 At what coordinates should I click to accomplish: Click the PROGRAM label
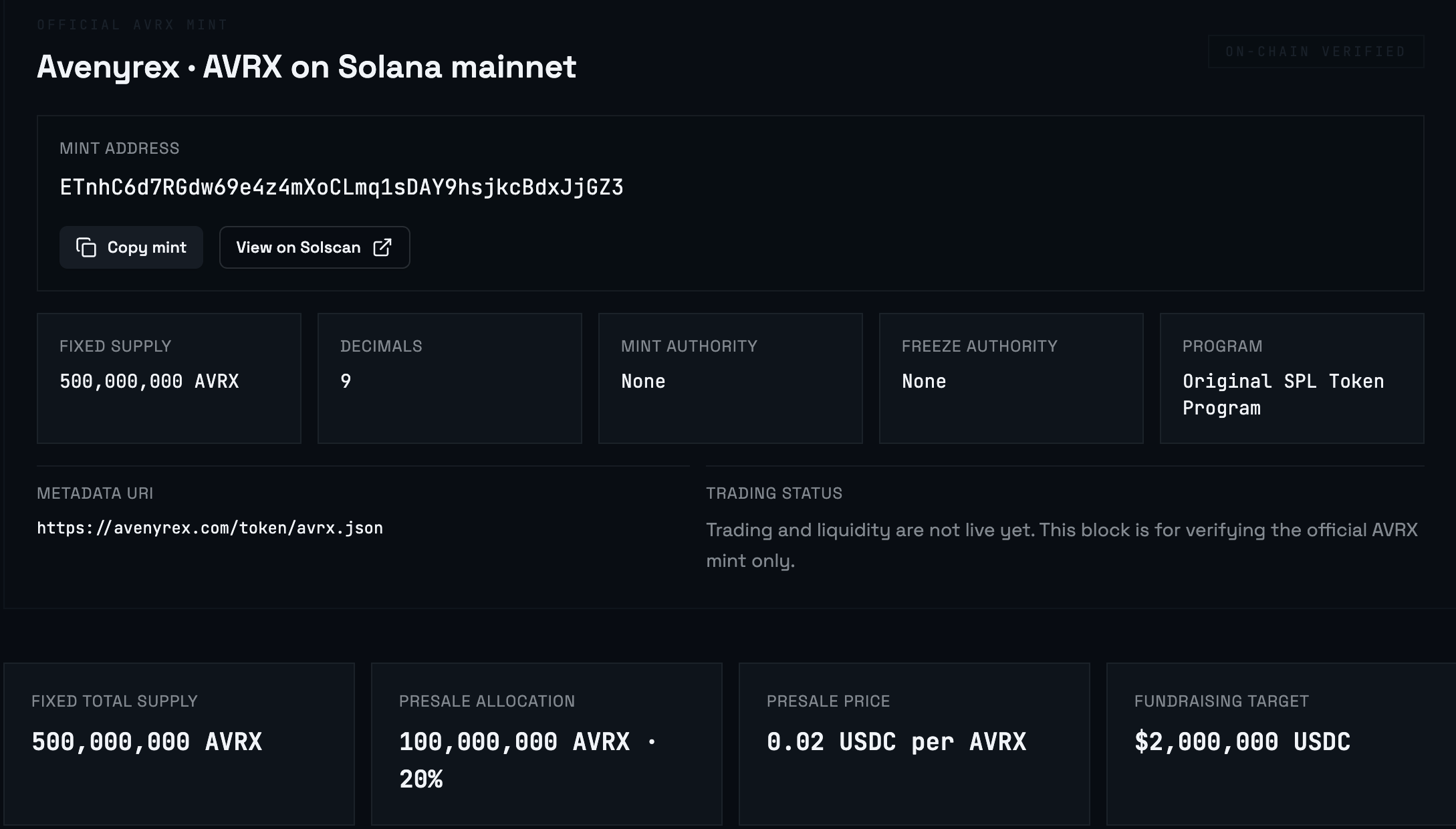click(1222, 346)
